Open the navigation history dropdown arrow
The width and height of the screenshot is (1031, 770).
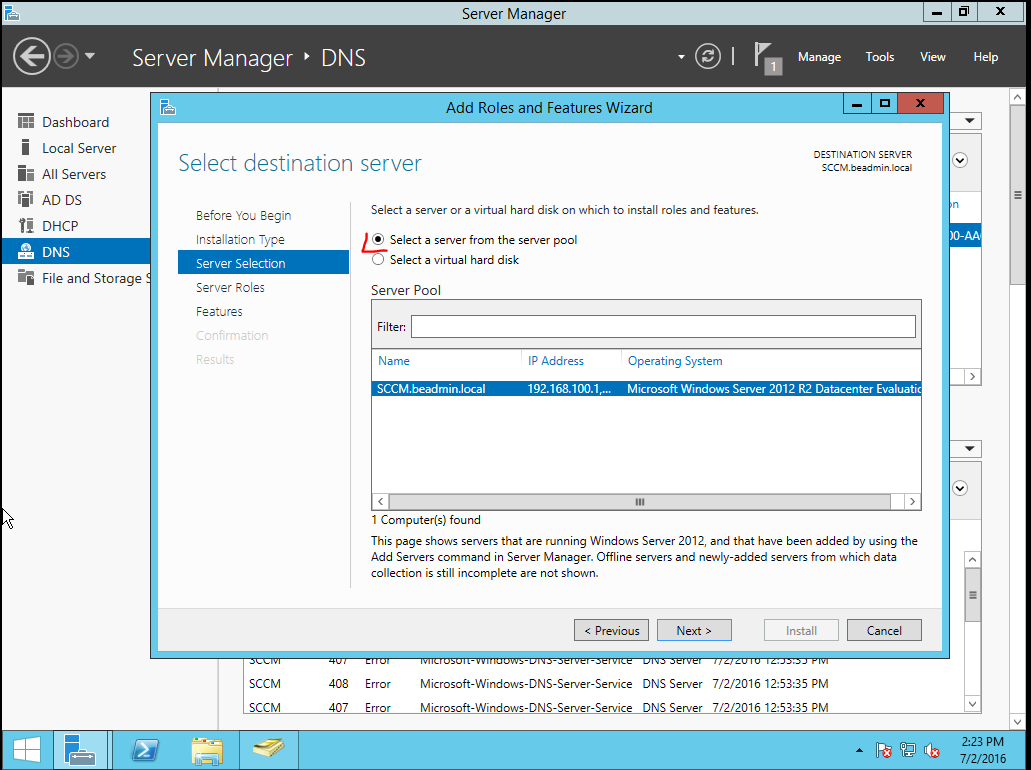[x=90, y=56]
